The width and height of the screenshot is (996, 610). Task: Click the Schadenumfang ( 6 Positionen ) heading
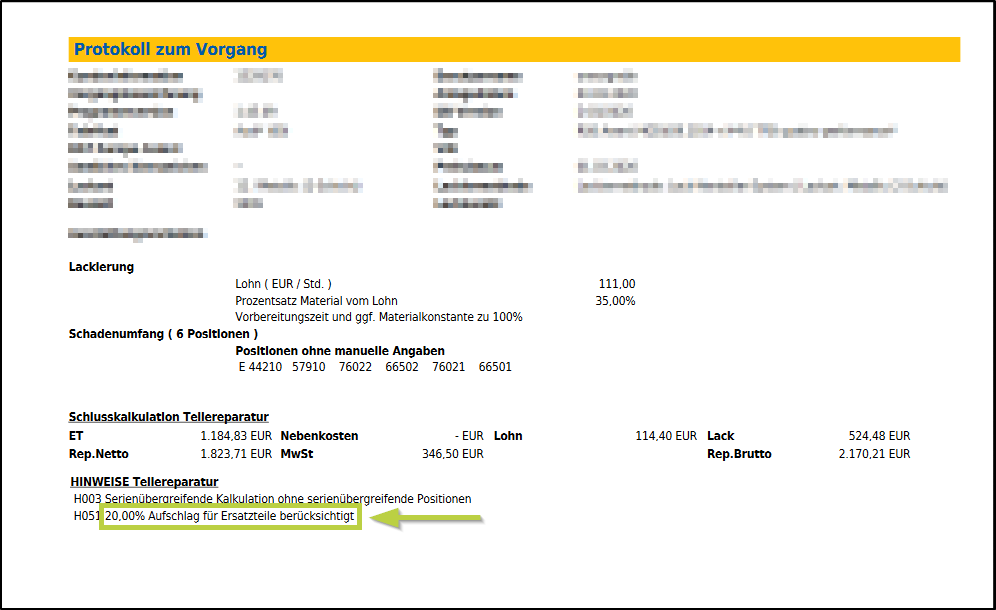[x=163, y=333]
